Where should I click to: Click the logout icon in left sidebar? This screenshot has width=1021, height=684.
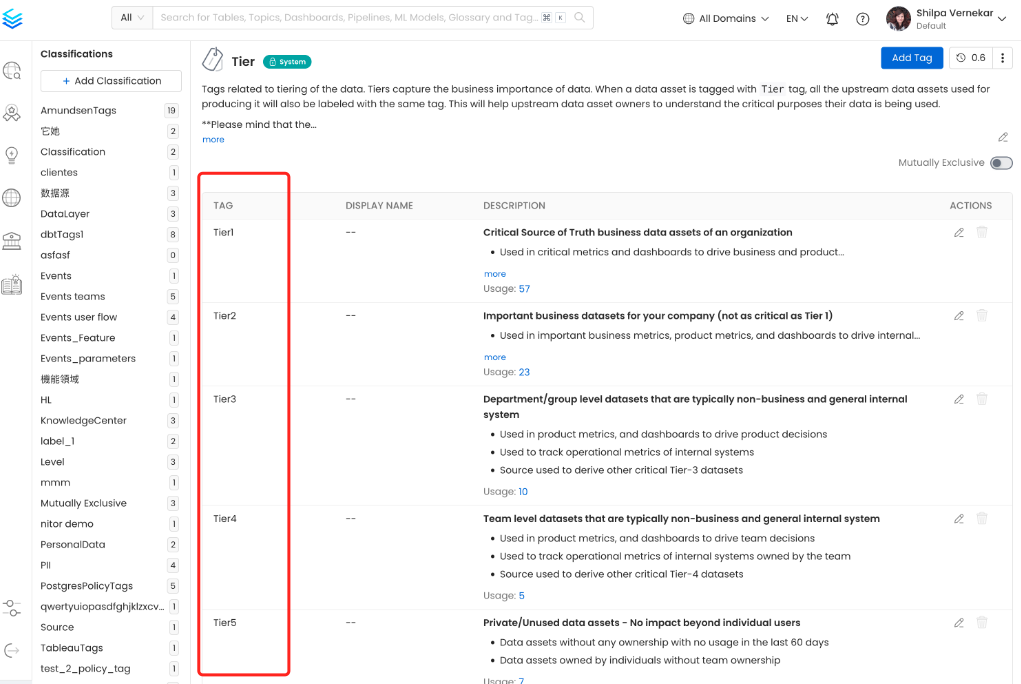12,650
